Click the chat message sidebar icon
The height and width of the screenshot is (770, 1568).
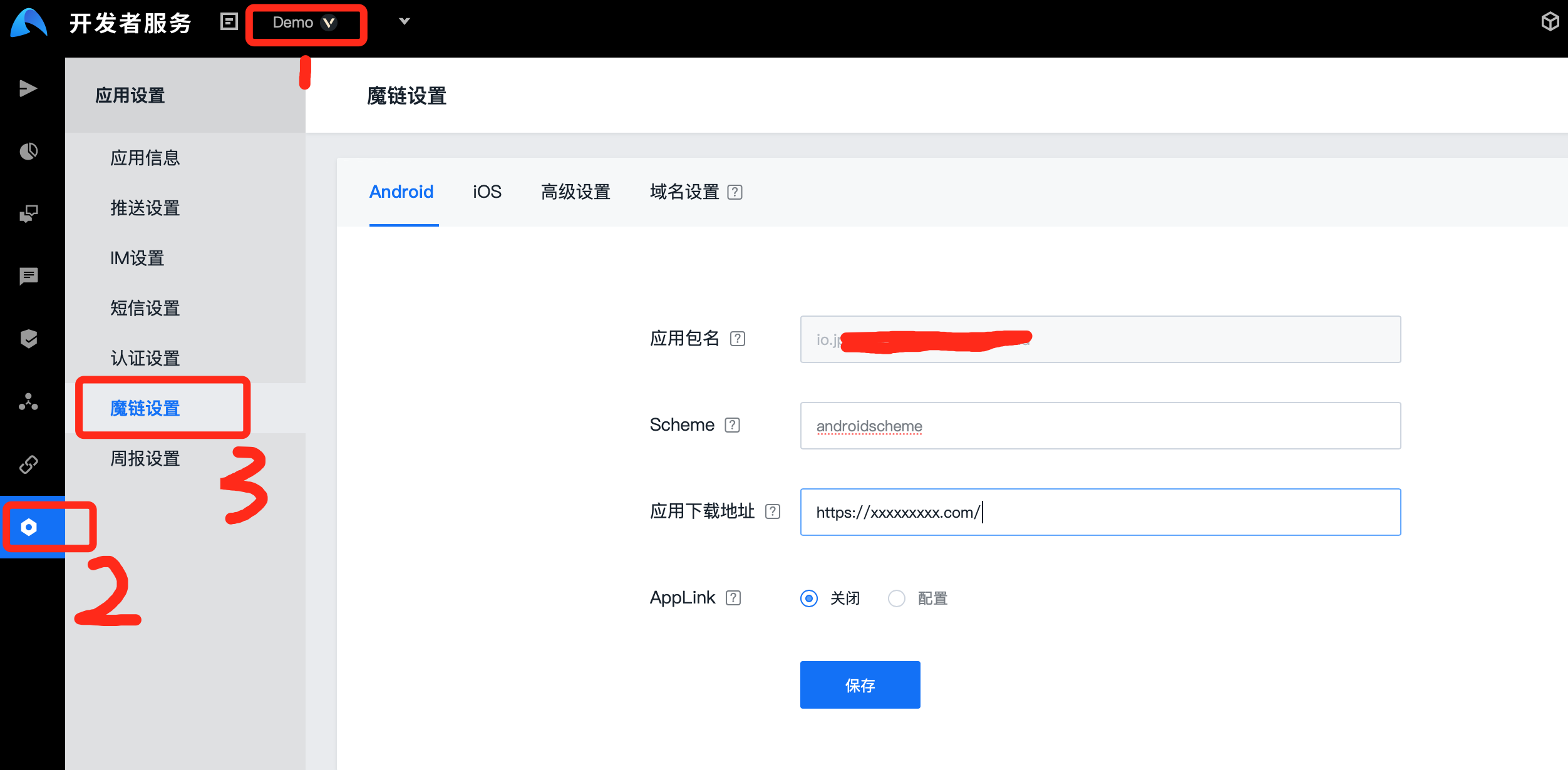[x=28, y=276]
